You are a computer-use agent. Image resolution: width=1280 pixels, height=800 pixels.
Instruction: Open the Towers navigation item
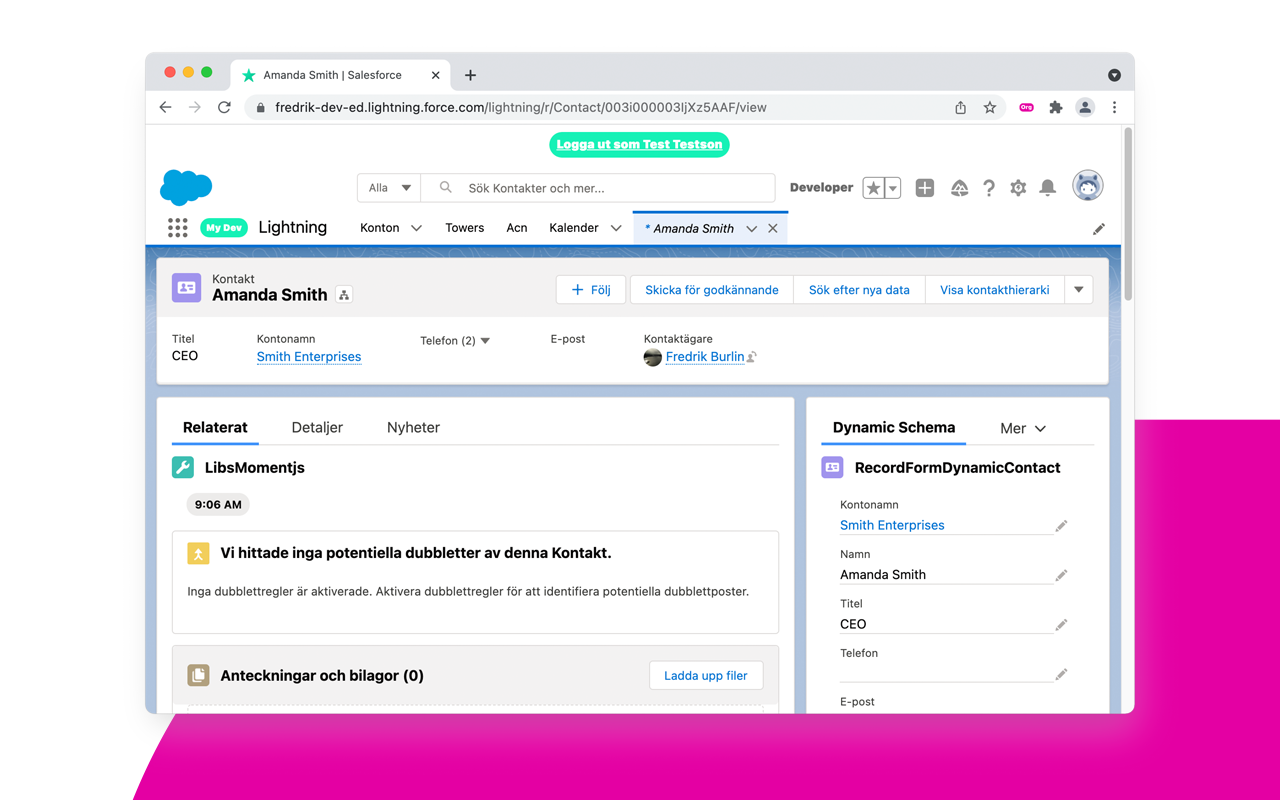[x=465, y=228]
